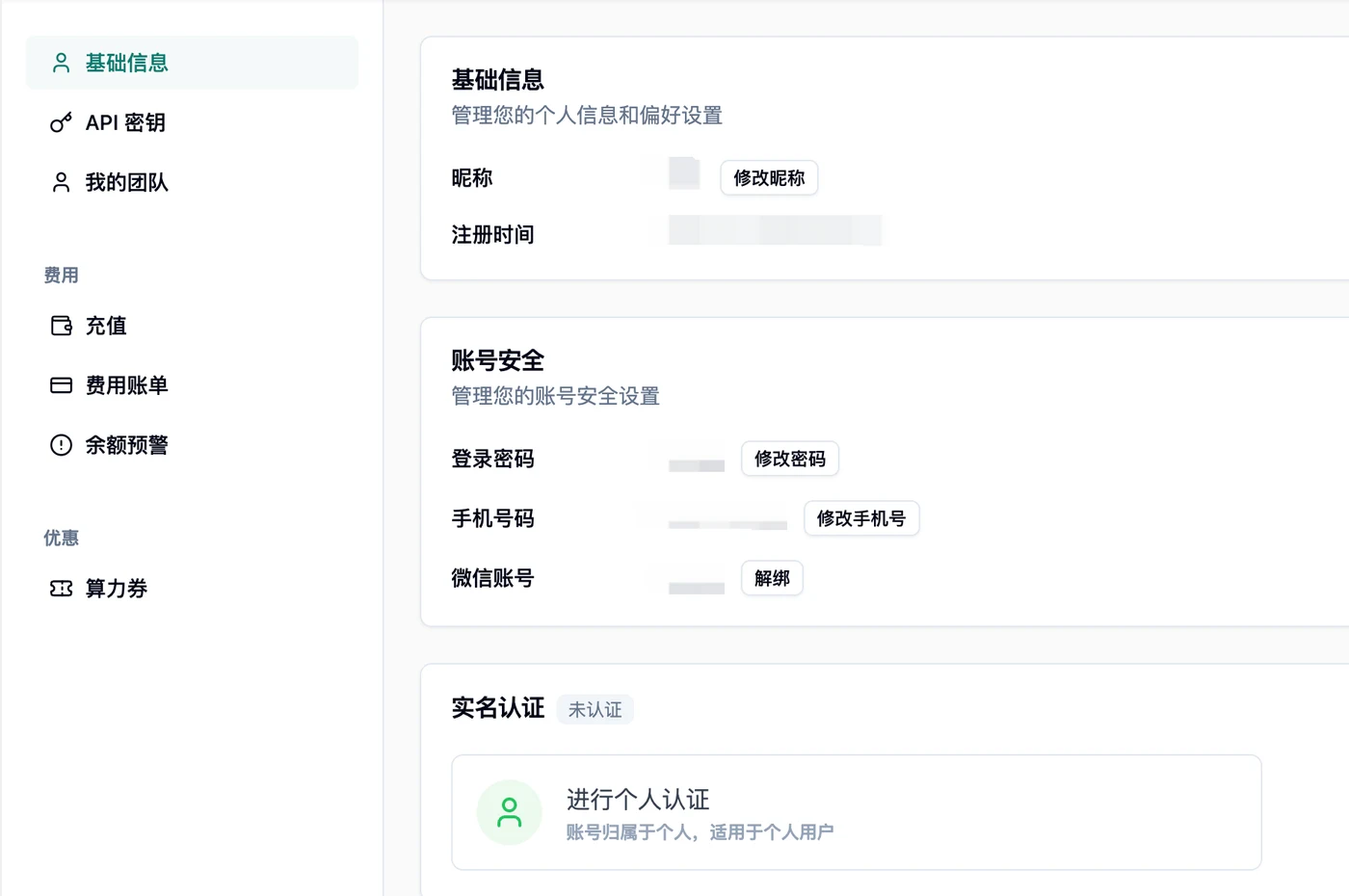Select 充值 in the sidebar

(x=192, y=326)
